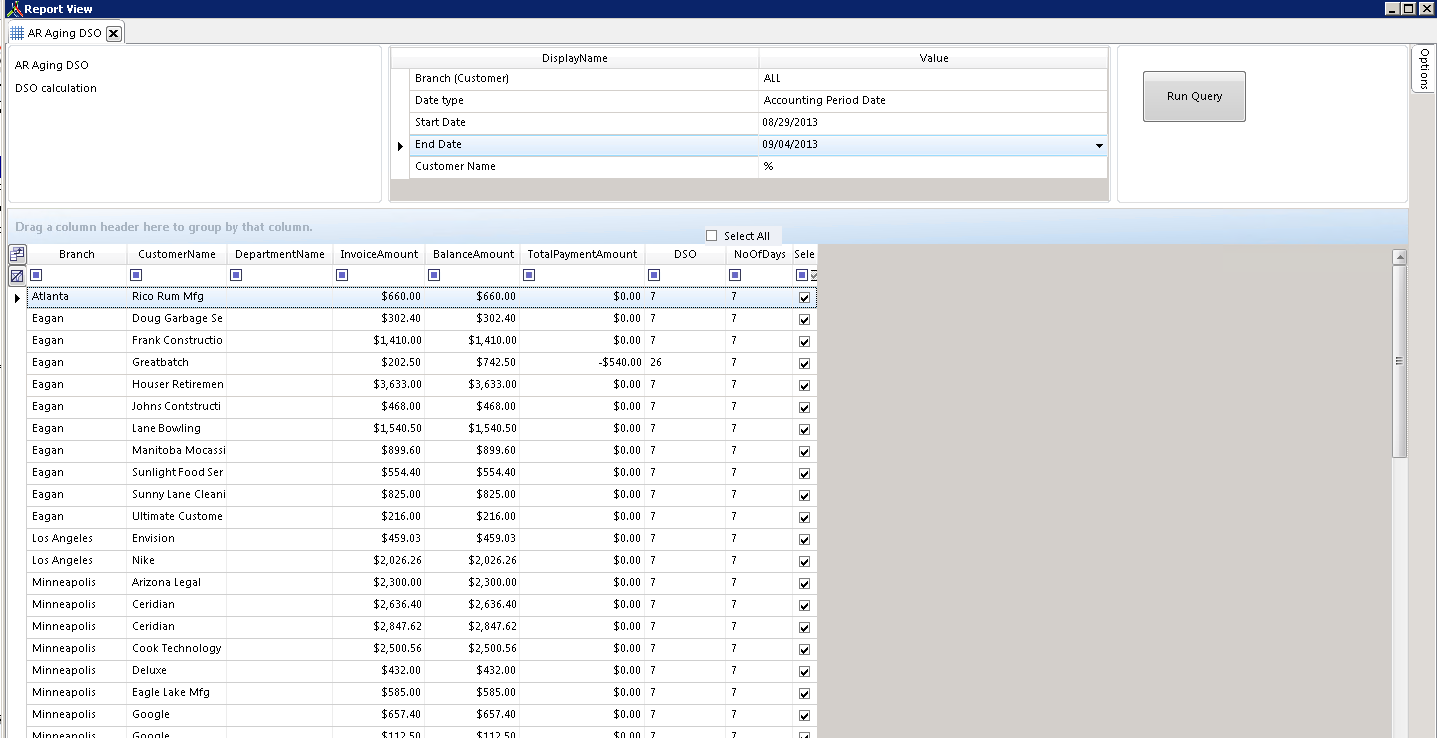
Task: Uncheck the Deluxe row checkbox
Action: click(805, 671)
